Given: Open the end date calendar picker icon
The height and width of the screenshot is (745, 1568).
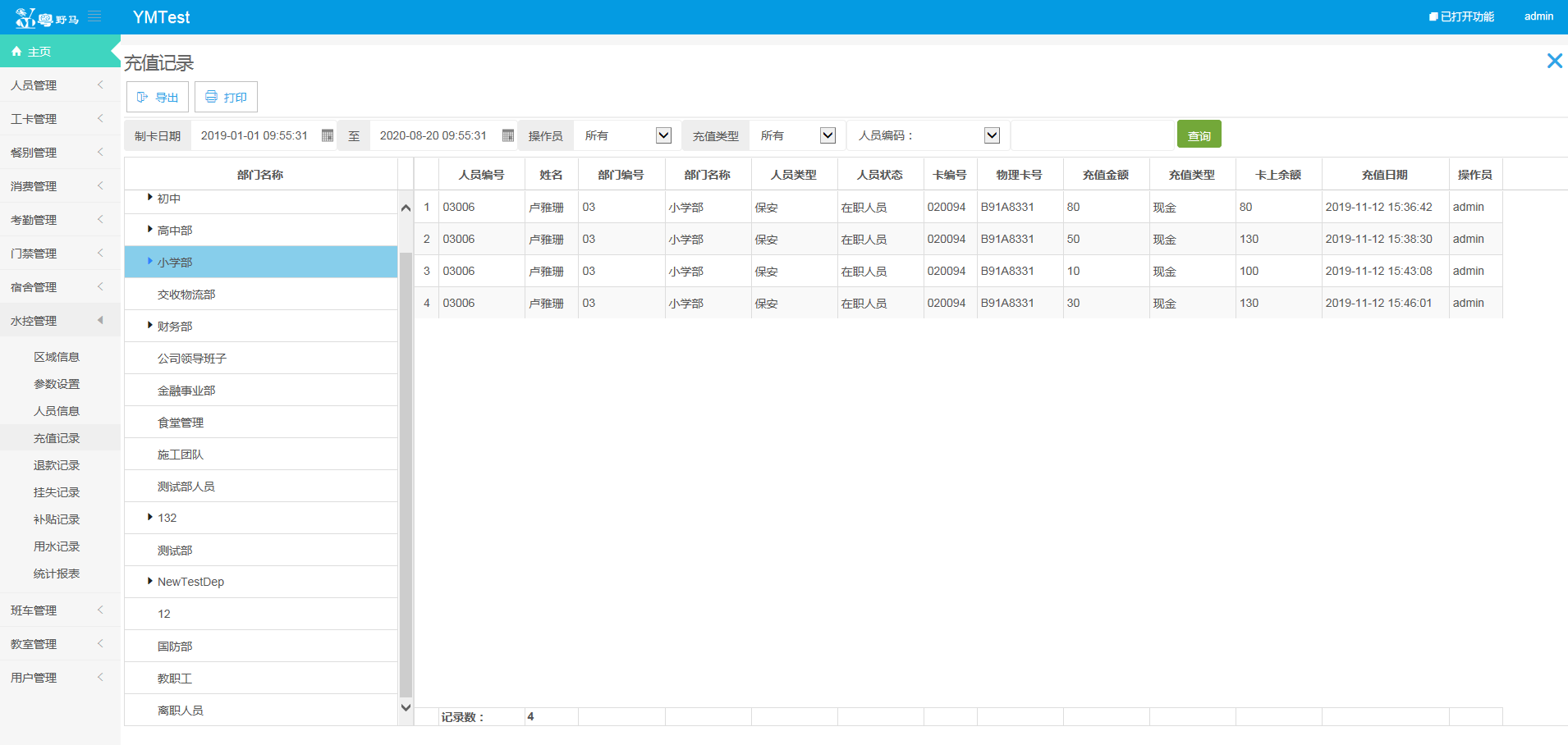Looking at the screenshot, I should 507,135.
